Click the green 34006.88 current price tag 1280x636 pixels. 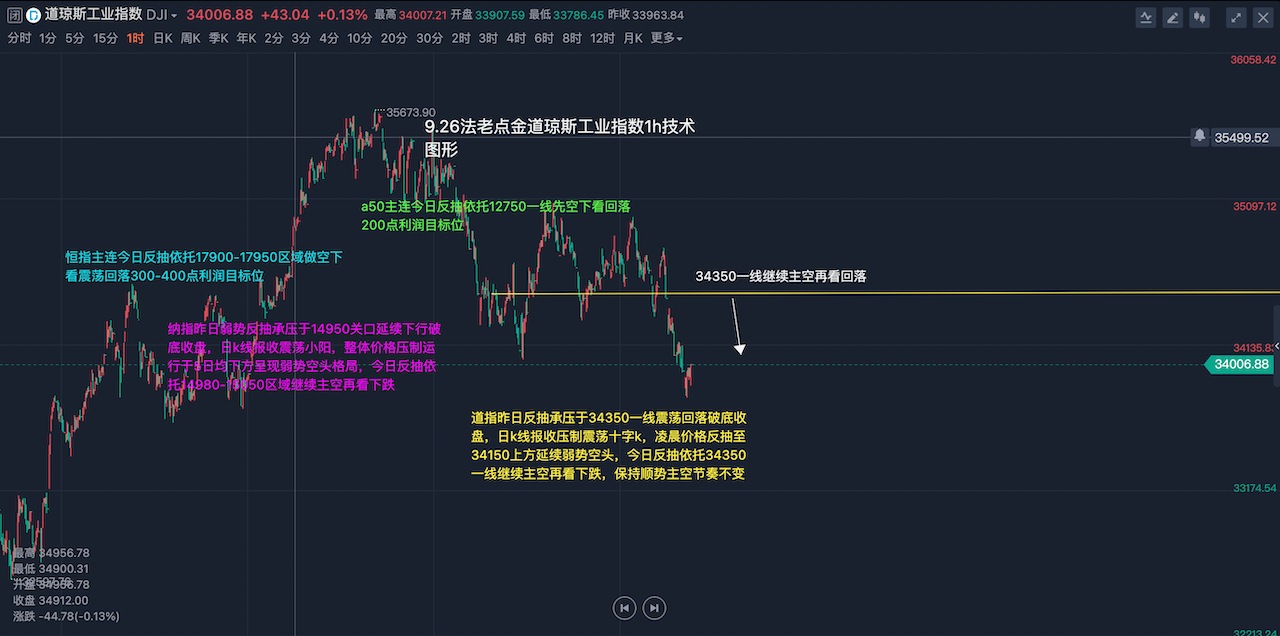[x=1240, y=365]
